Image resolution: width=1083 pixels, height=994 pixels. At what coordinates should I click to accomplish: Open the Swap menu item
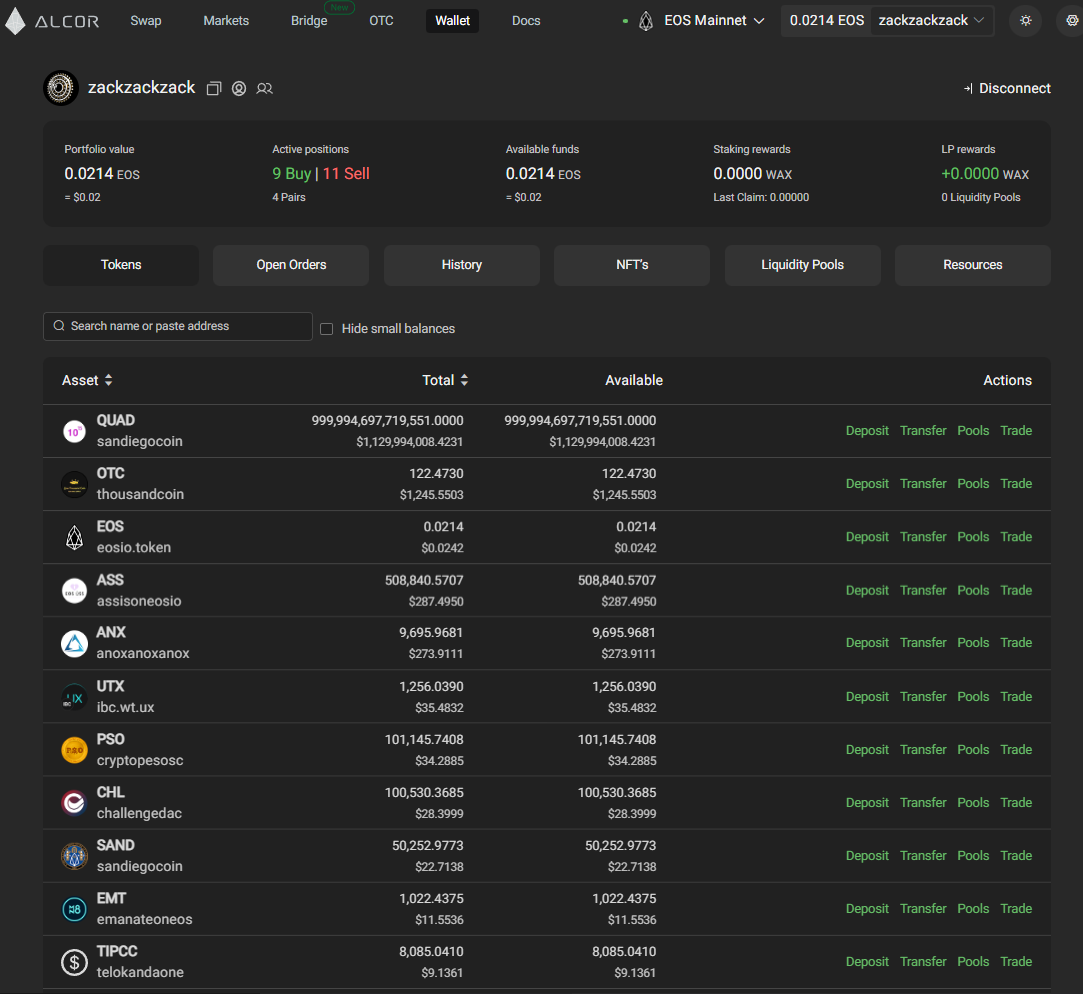pos(146,21)
